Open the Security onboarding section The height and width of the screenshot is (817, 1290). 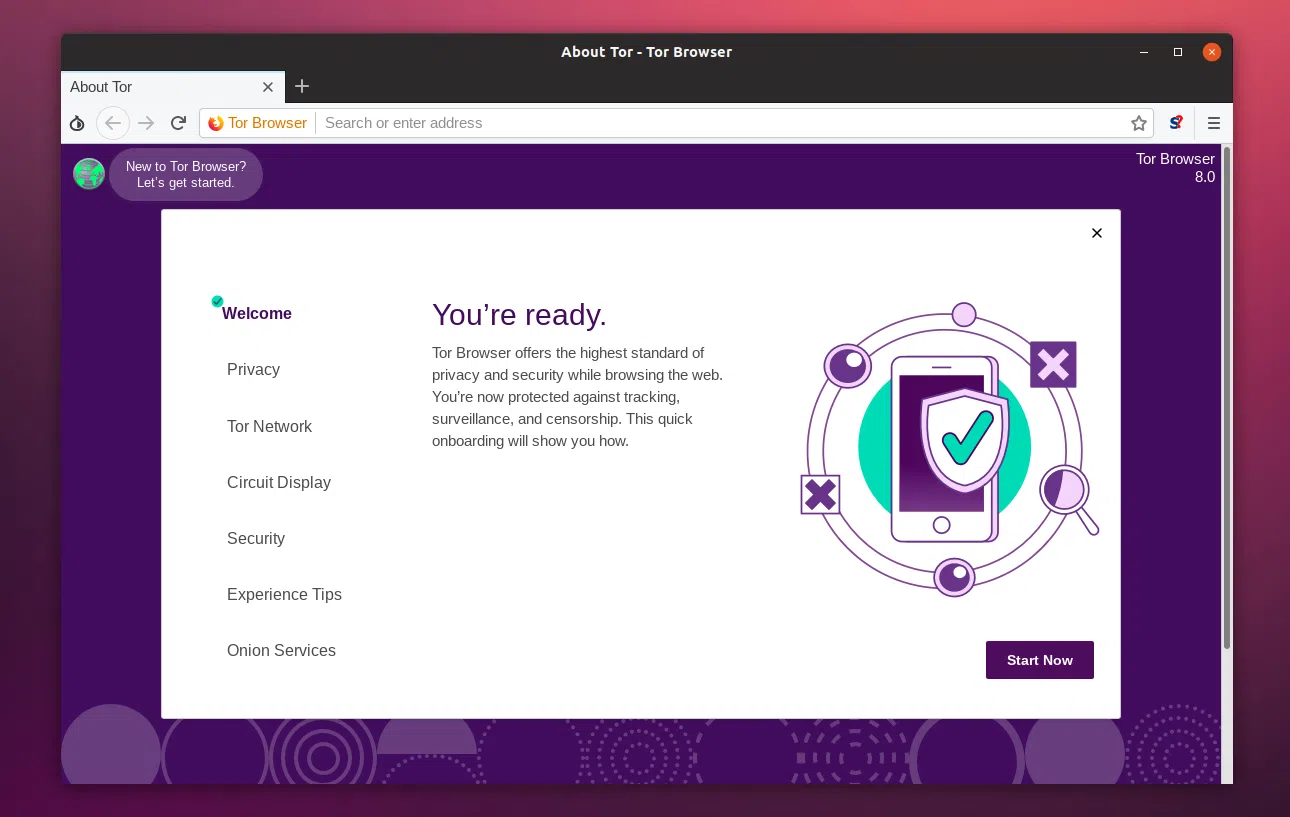[x=256, y=538]
